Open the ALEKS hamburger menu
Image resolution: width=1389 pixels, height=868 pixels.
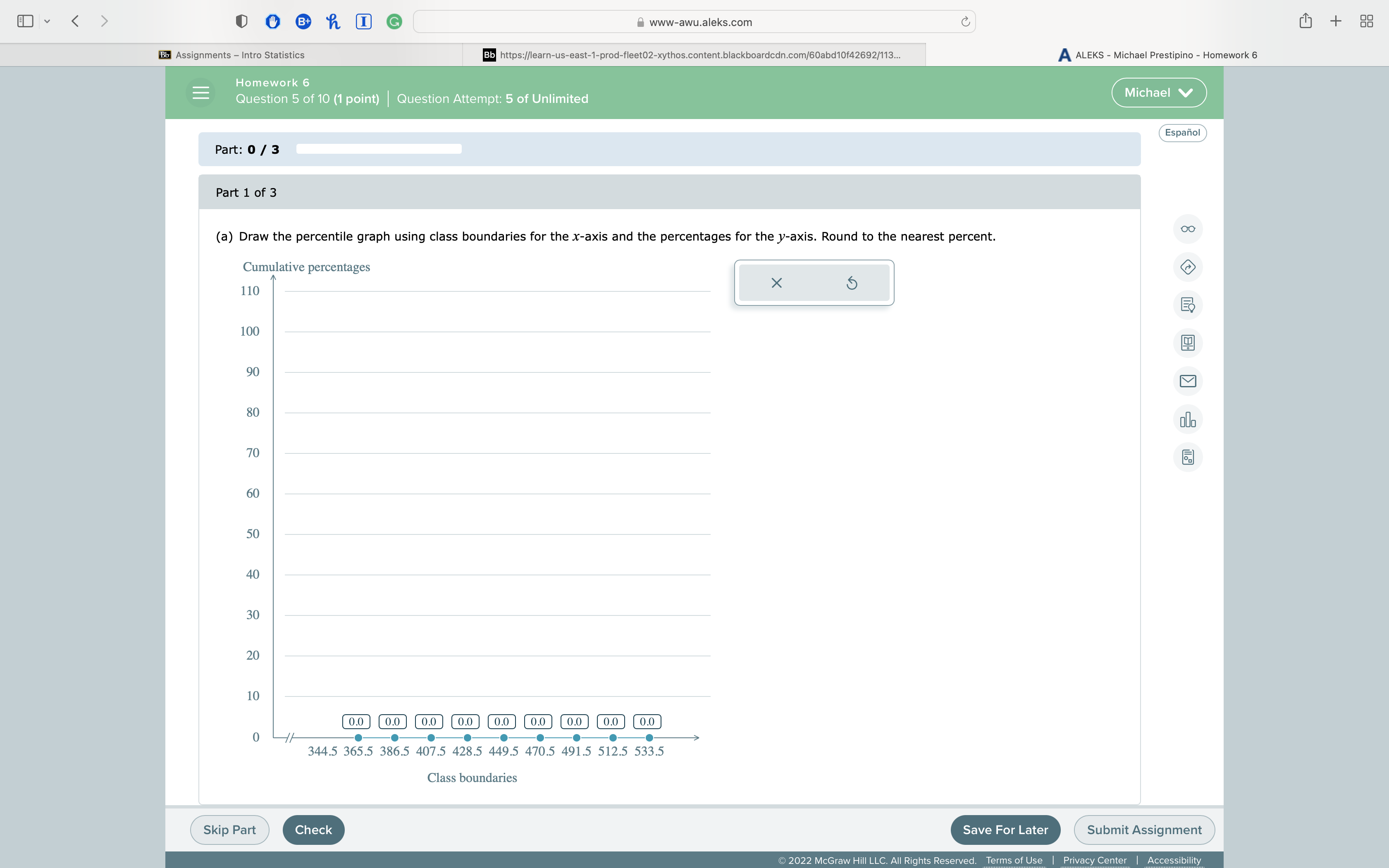click(200, 93)
